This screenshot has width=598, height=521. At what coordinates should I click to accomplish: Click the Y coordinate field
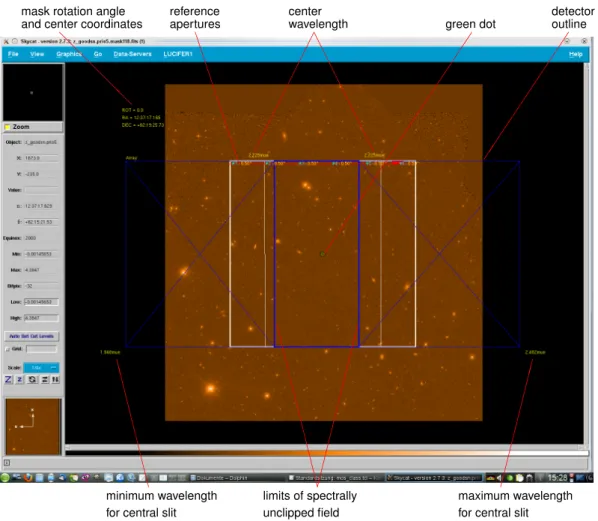(41, 174)
